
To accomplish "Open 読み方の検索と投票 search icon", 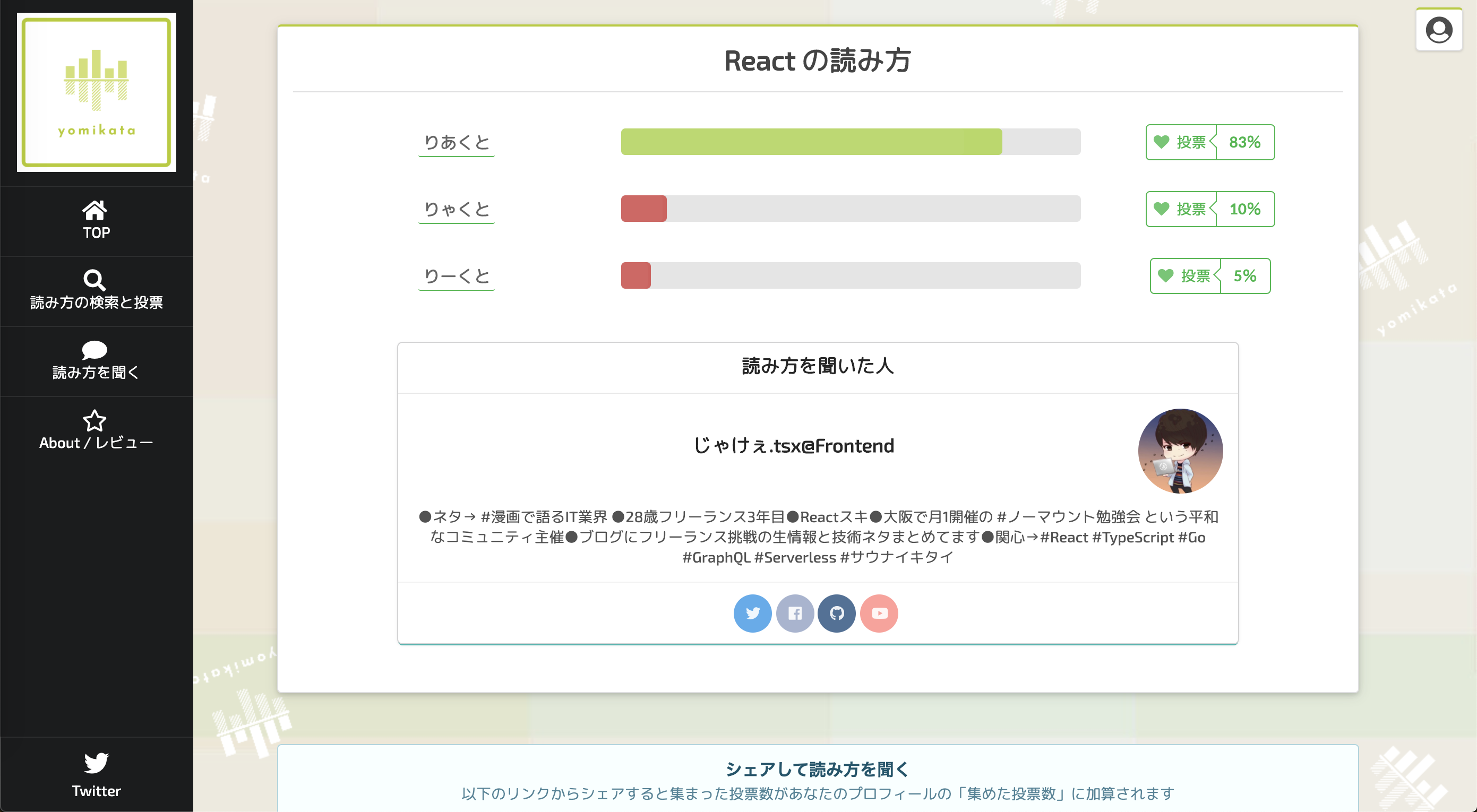I will (95, 280).
